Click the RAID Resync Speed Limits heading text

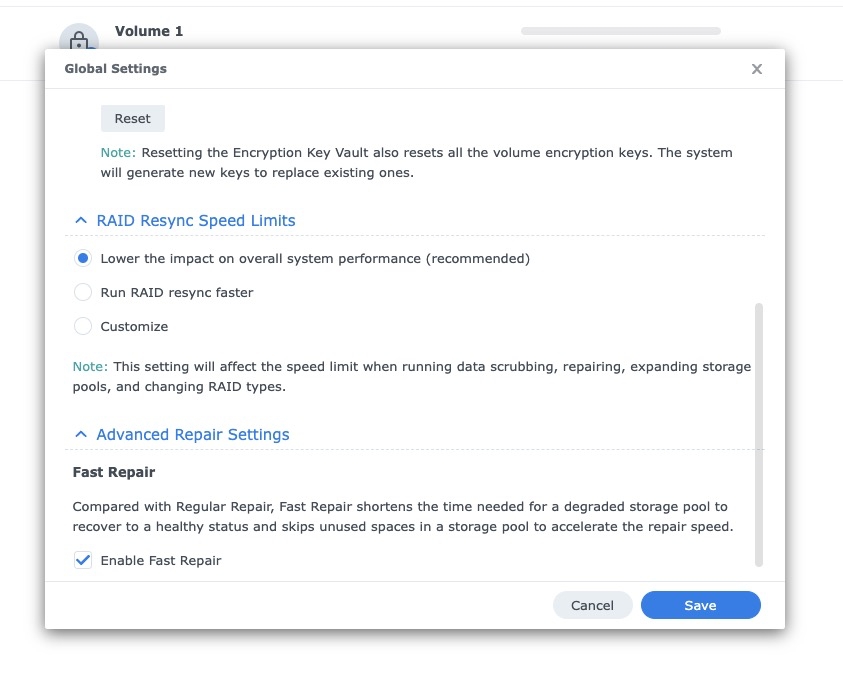[x=196, y=220]
